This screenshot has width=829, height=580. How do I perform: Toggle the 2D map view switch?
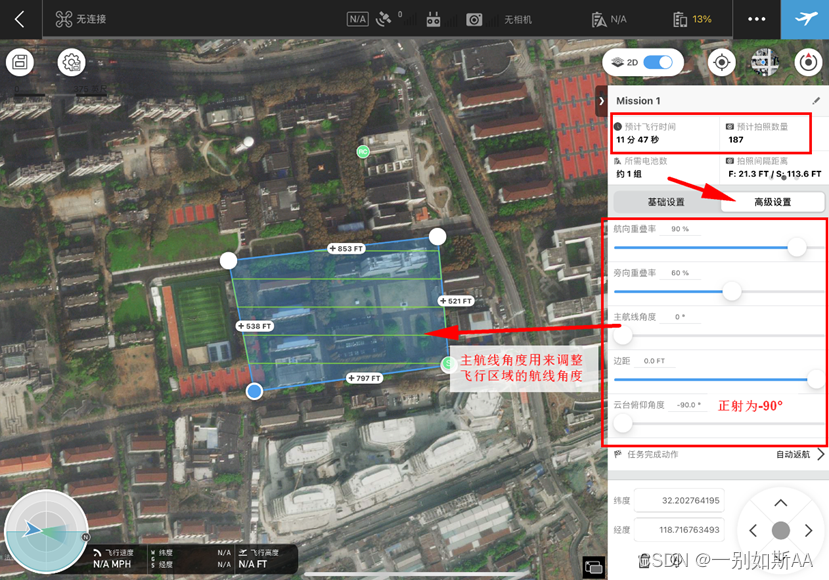click(657, 62)
